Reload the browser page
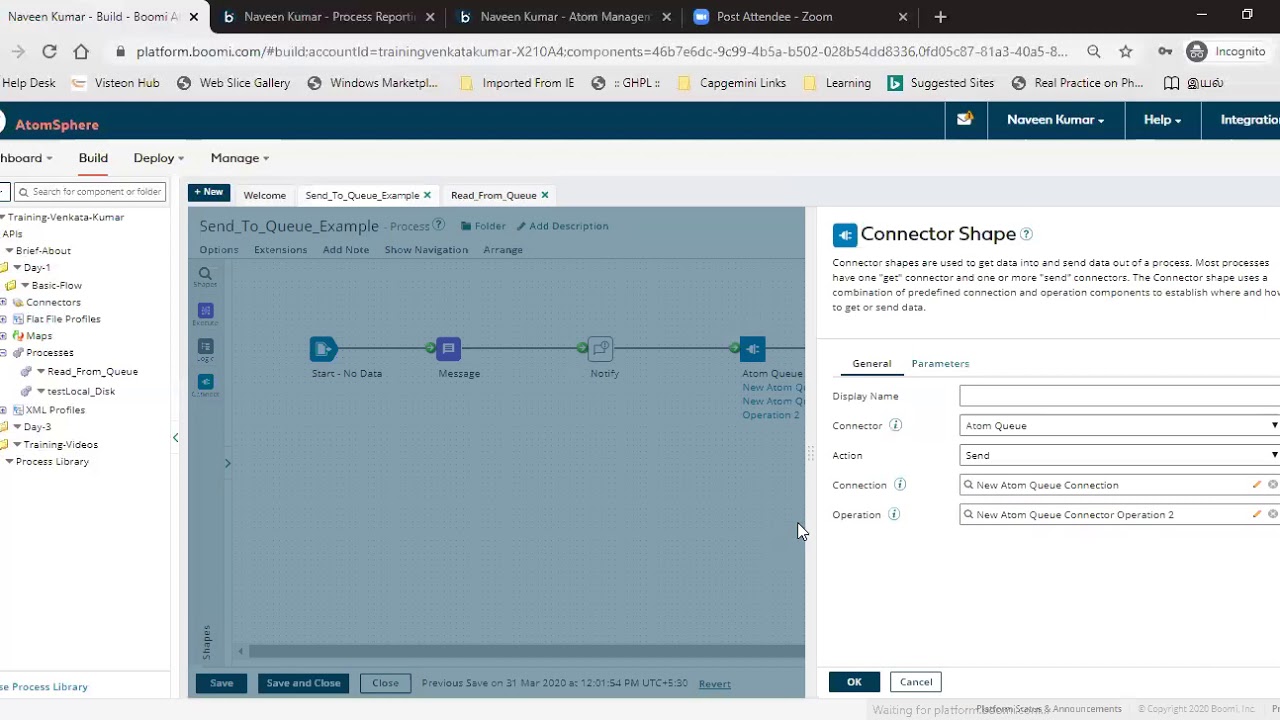The image size is (1280, 720). point(49,52)
